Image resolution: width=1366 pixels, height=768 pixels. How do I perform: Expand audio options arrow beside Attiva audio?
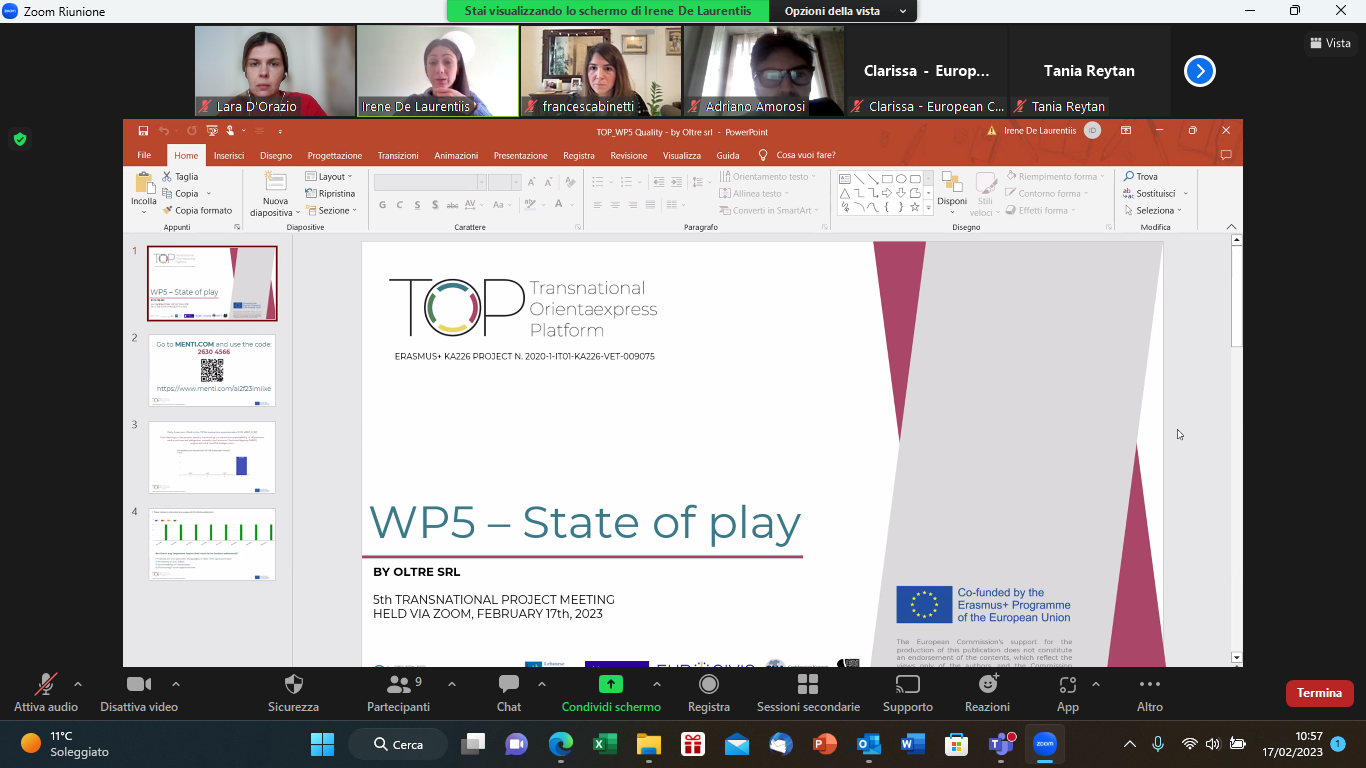(x=78, y=685)
